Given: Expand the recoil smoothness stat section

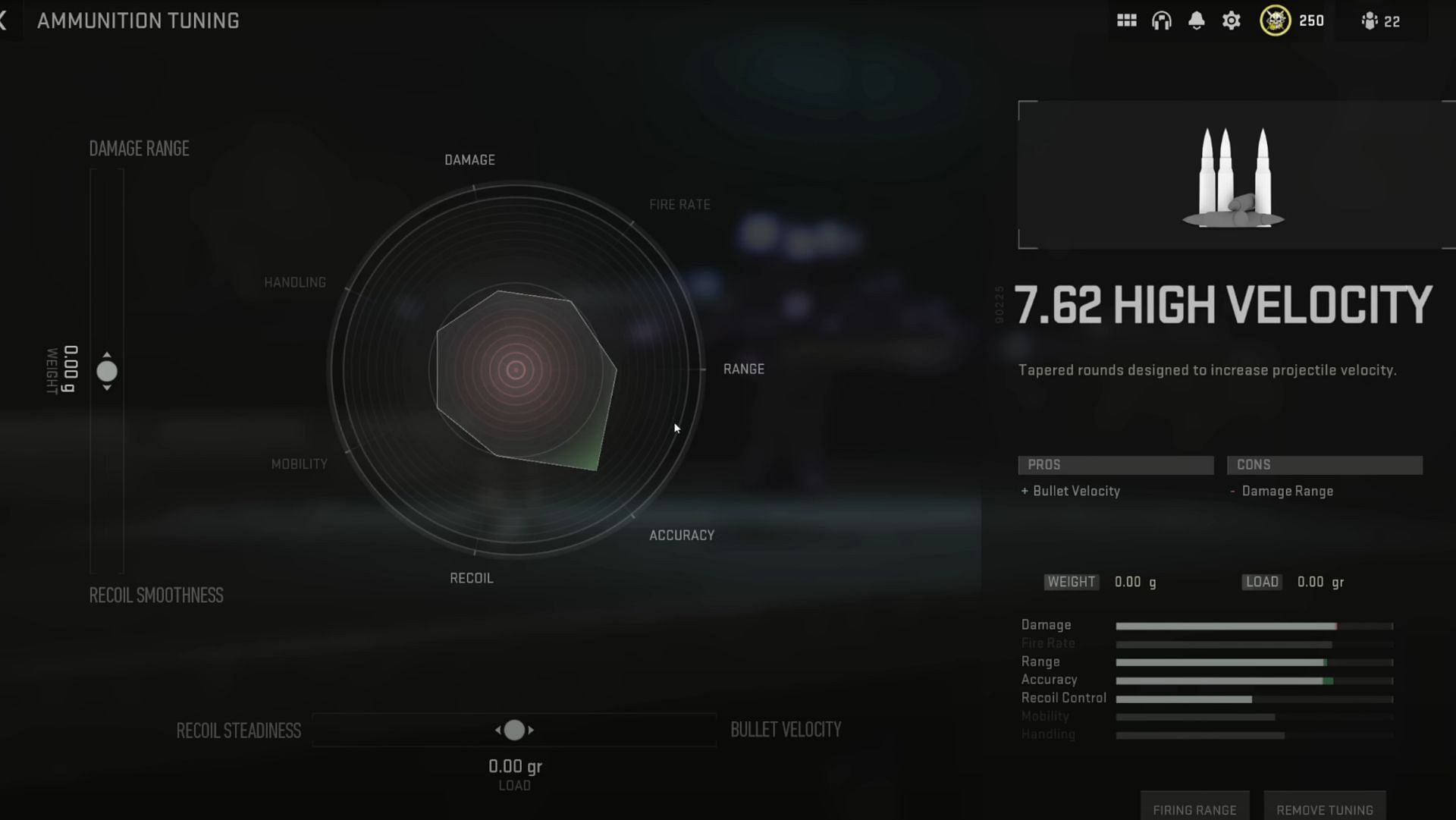Looking at the screenshot, I should click(x=155, y=595).
